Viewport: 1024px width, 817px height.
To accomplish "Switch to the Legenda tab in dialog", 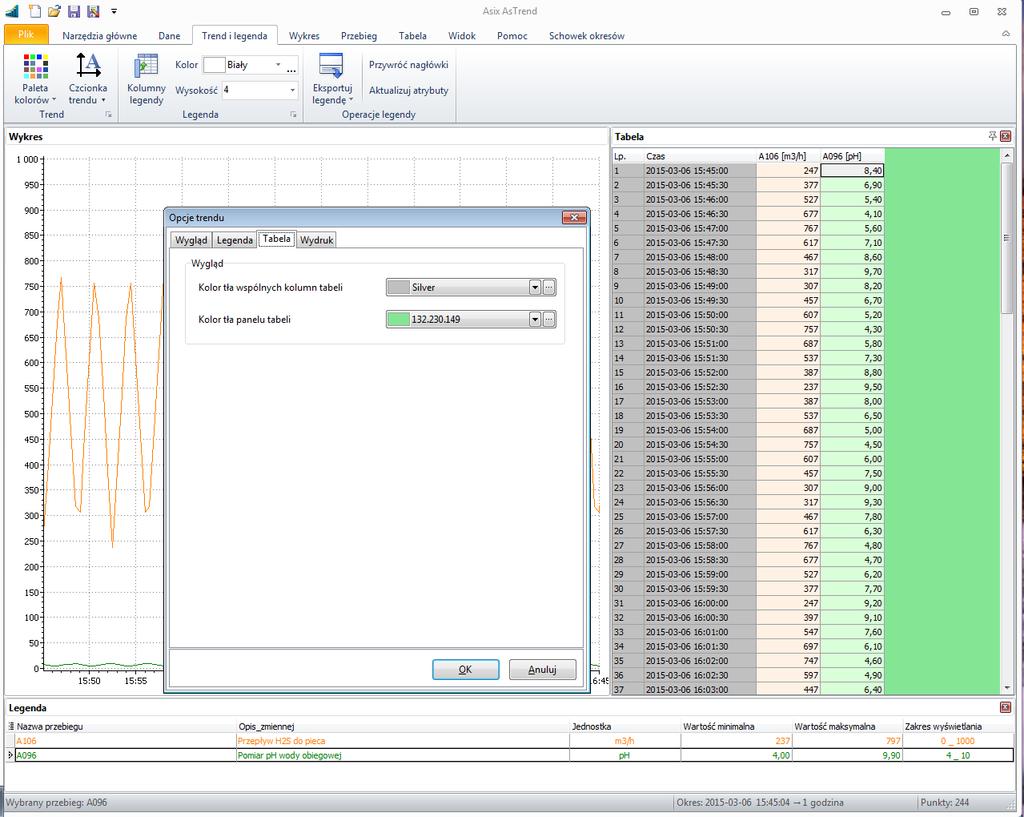I will [x=234, y=240].
